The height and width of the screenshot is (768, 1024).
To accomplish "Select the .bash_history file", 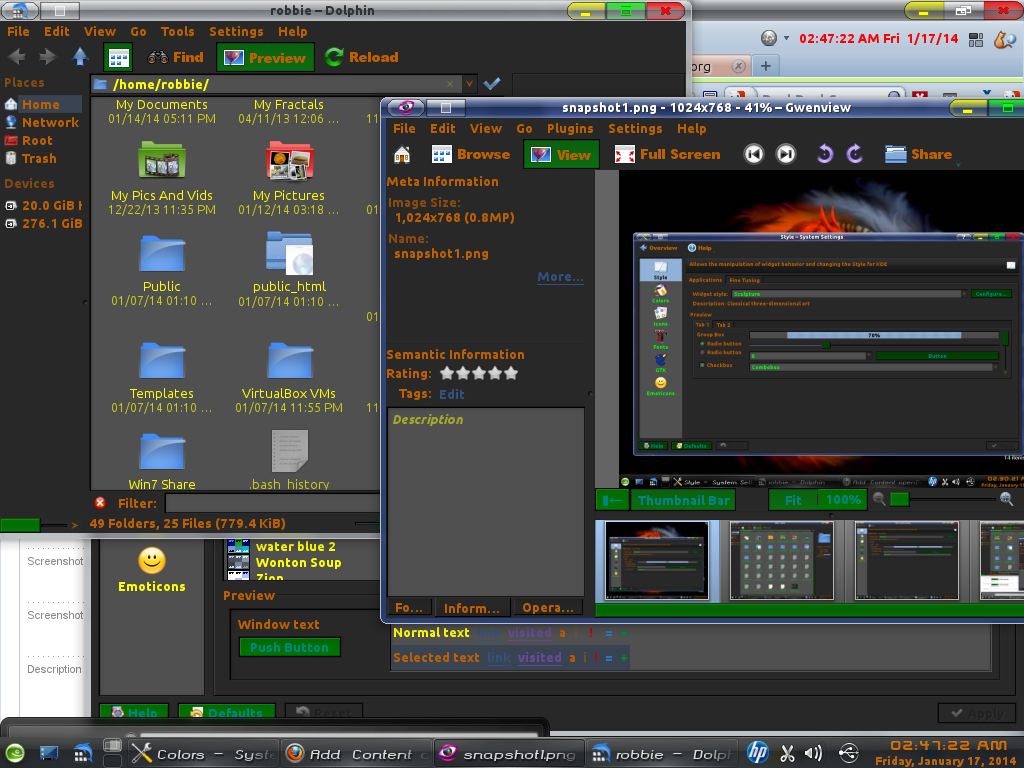I will 289,460.
